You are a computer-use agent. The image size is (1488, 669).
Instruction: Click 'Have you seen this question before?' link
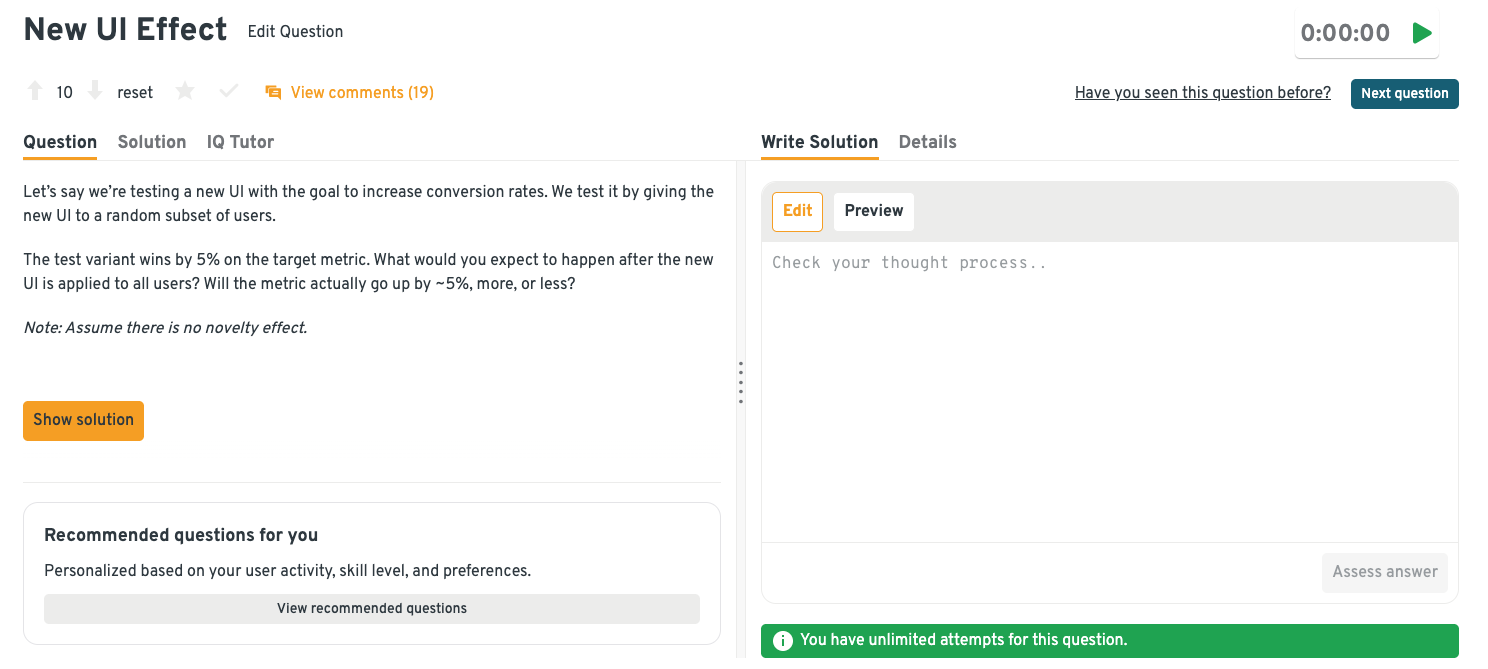[1202, 93]
